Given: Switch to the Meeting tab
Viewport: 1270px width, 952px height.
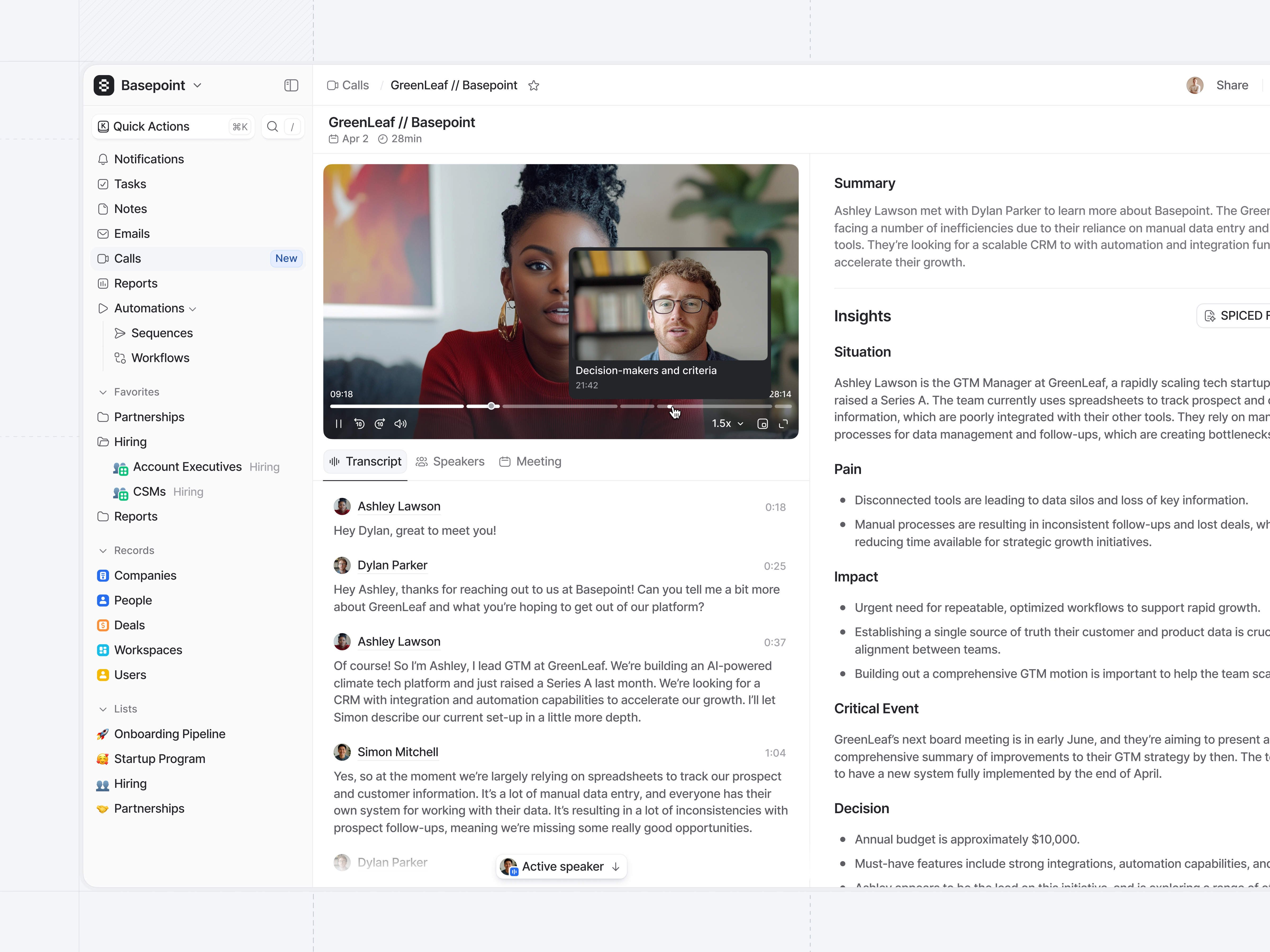Looking at the screenshot, I should (530, 461).
